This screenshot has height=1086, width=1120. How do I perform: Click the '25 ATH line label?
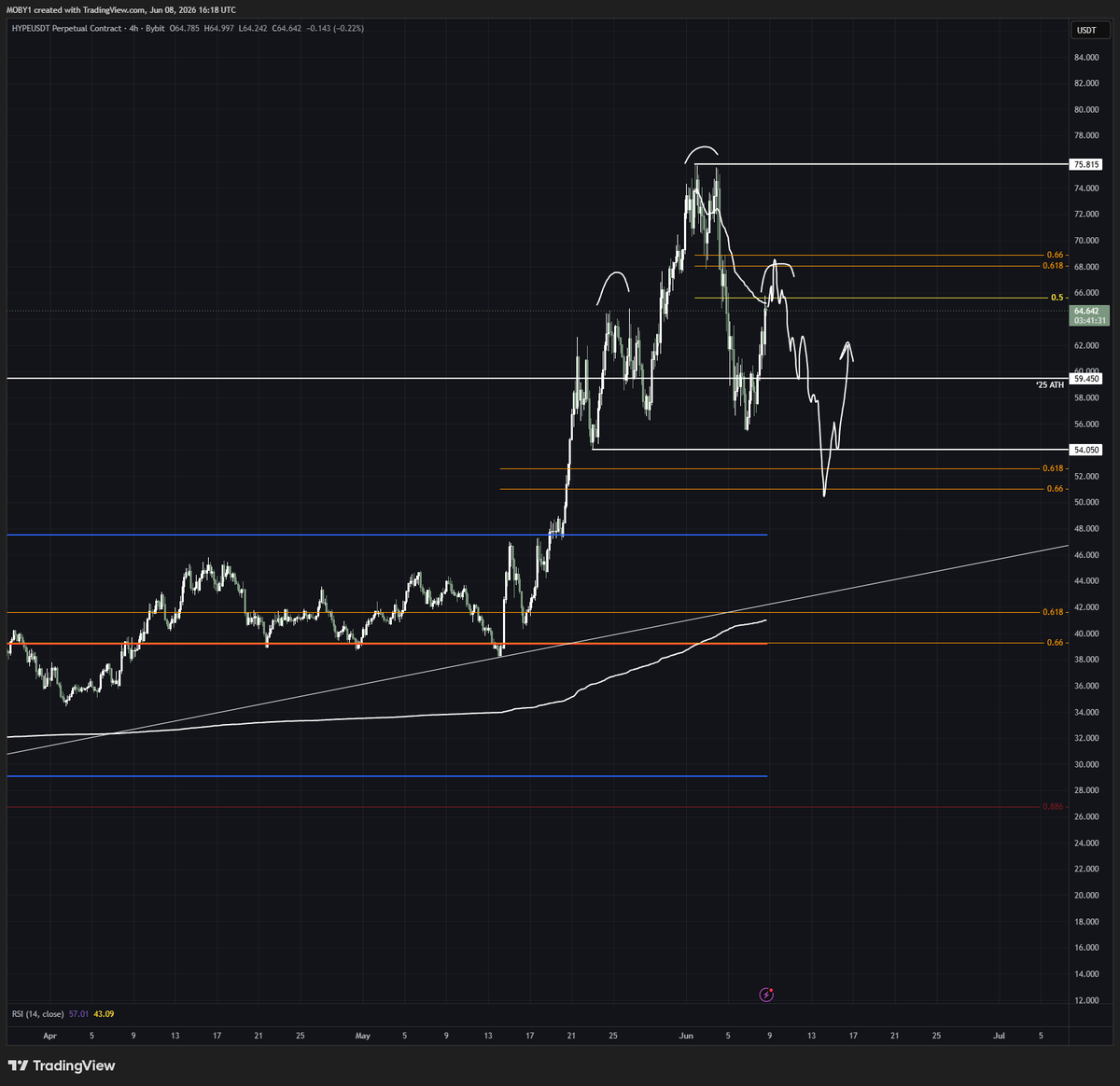coord(1050,385)
